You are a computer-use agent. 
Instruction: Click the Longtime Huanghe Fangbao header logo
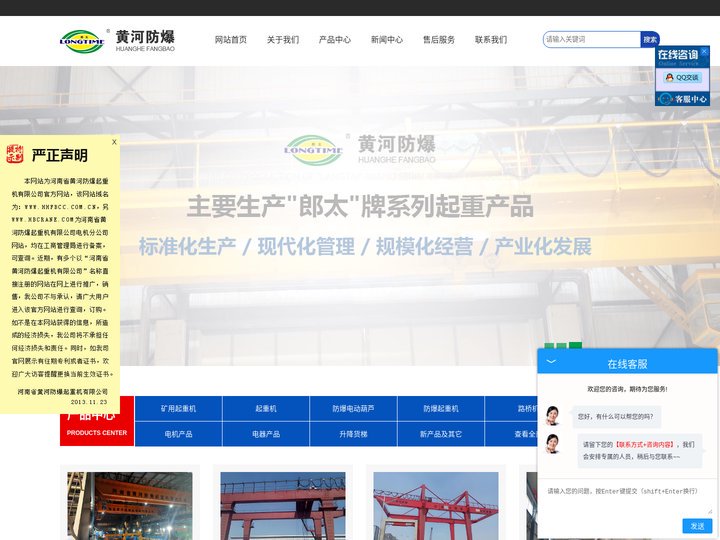click(118, 41)
